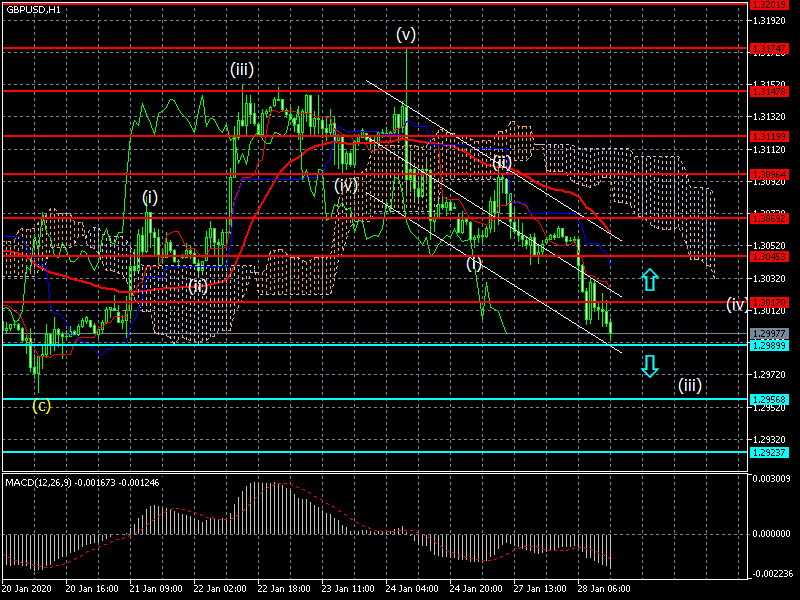
Task: Click the 22 Jan 18:00 time label
Action: pyautogui.click(x=284, y=588)
